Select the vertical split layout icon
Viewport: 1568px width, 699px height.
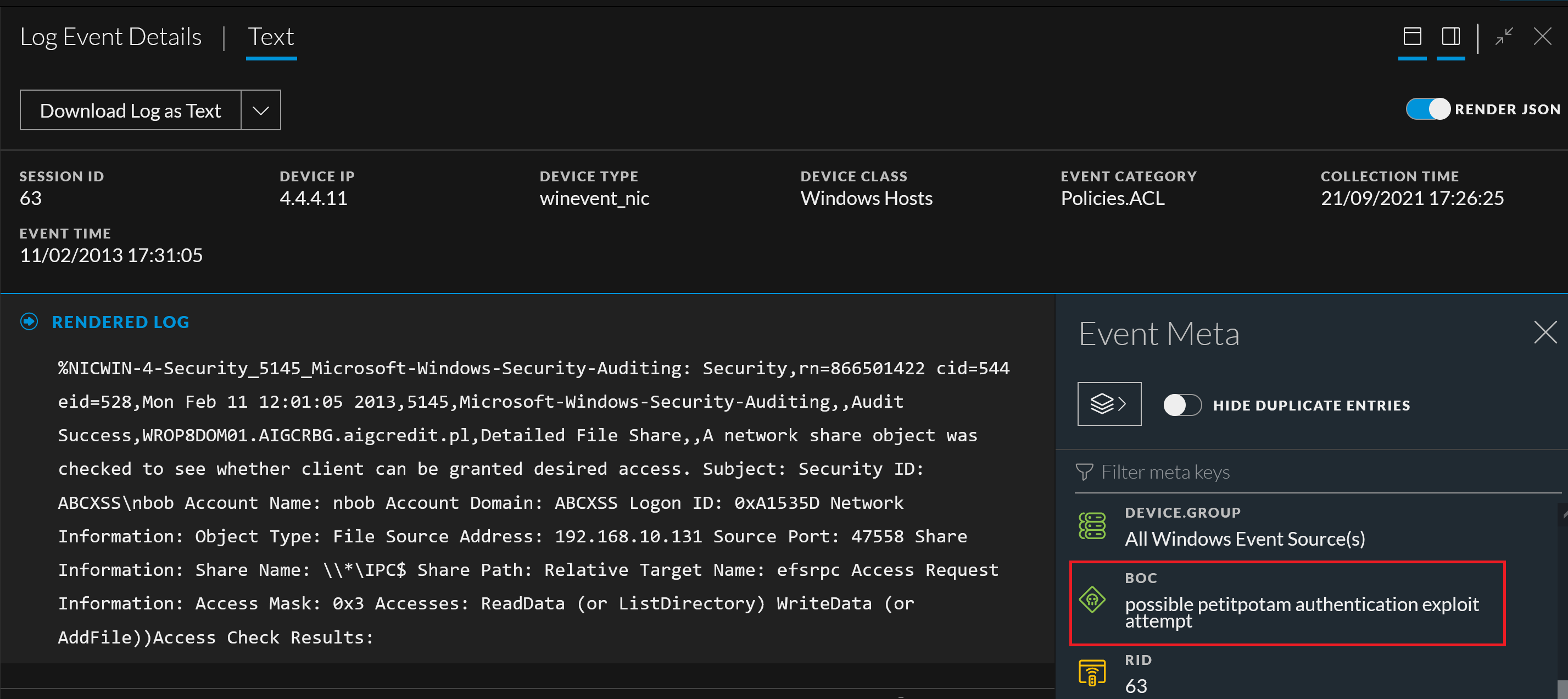click(x=1451, y=36)
